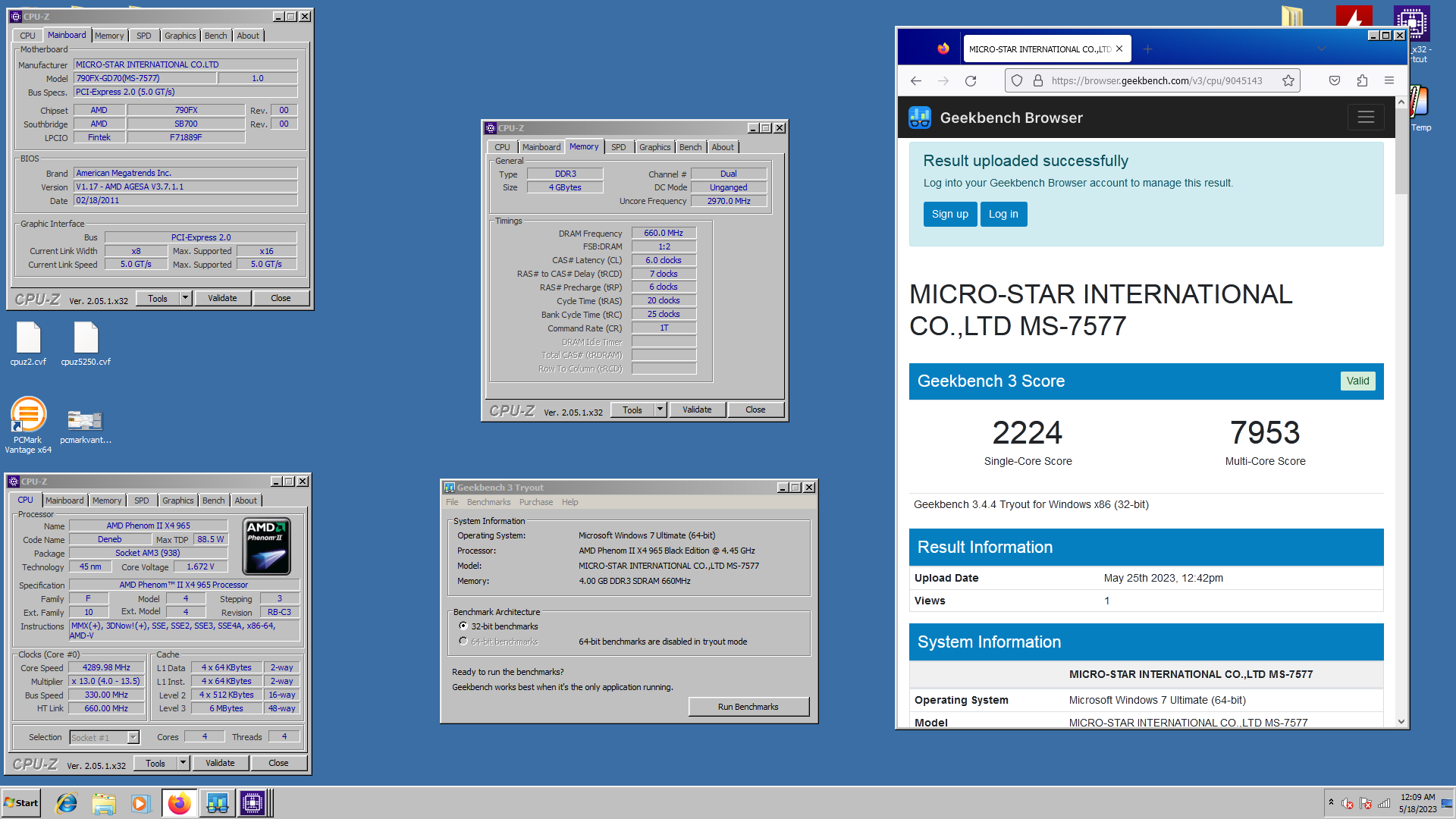Viewport: 1456px width, 819px height.
Task: Open Internet Explorer from the taskbar
Action: (x=67, y=803)
